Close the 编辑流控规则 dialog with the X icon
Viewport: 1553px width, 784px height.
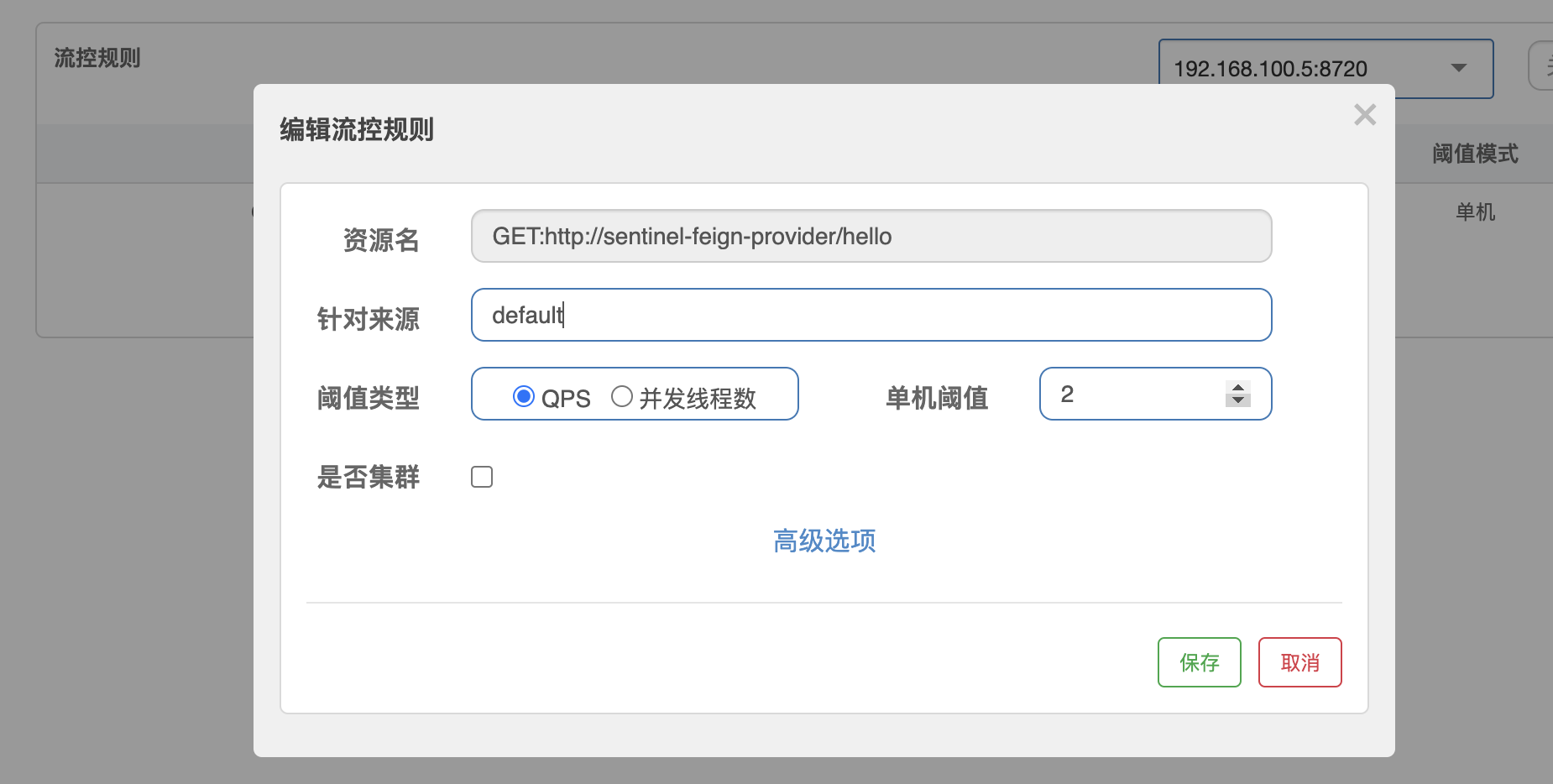point(1366,115)
